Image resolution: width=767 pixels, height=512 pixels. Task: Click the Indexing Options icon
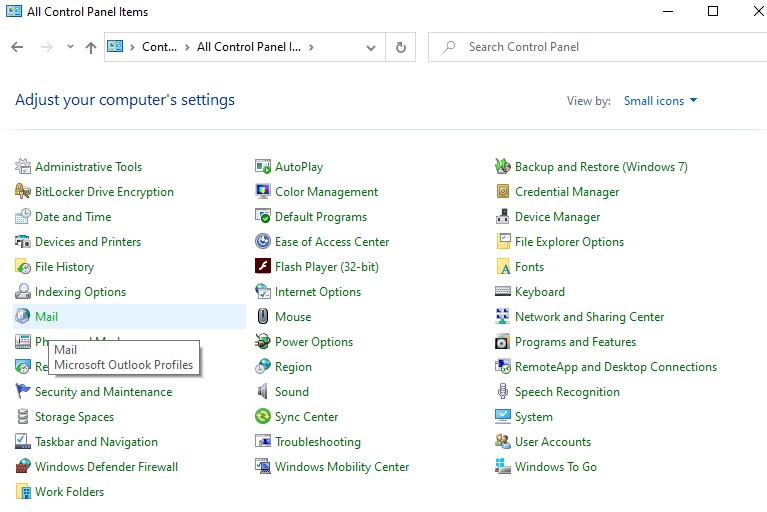tap(23, 291)
